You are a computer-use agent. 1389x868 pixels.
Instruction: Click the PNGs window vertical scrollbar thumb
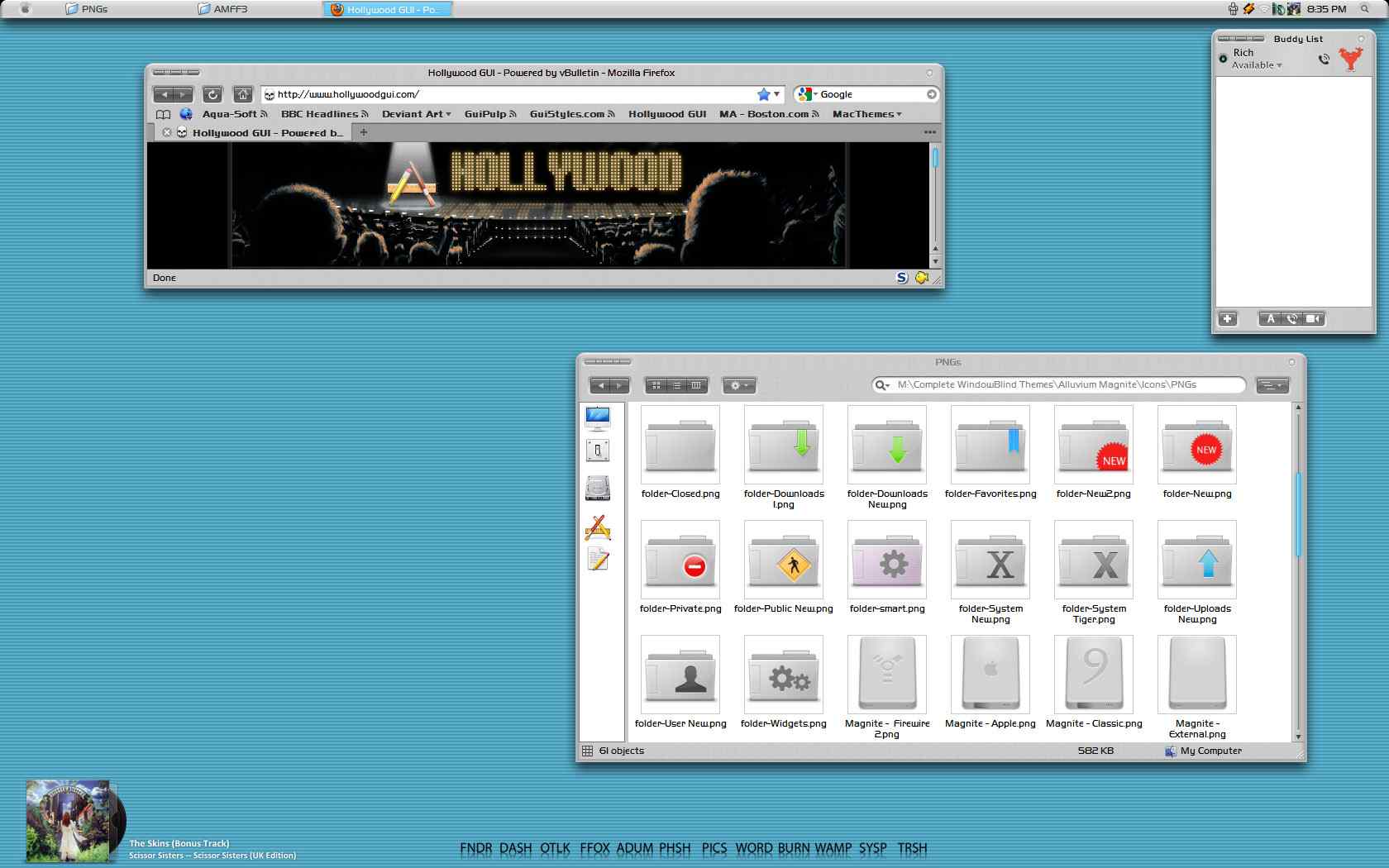1298,513
